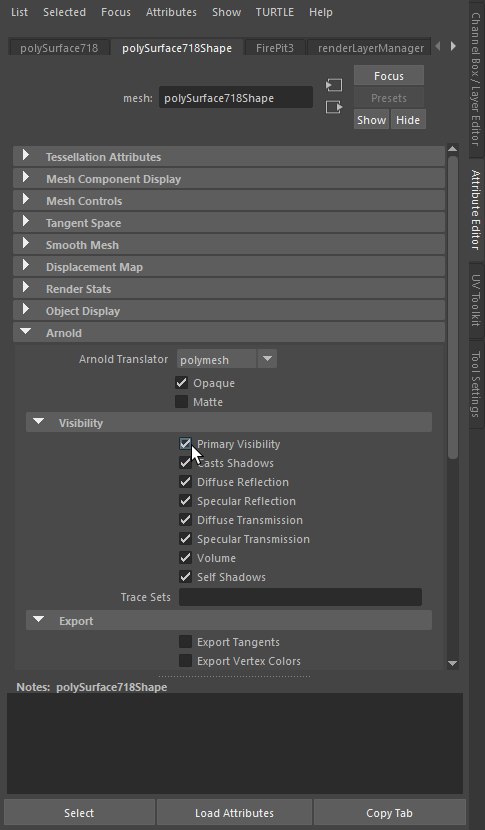Uncheck the Diffuse Transmission checkbox

point(185,520)
